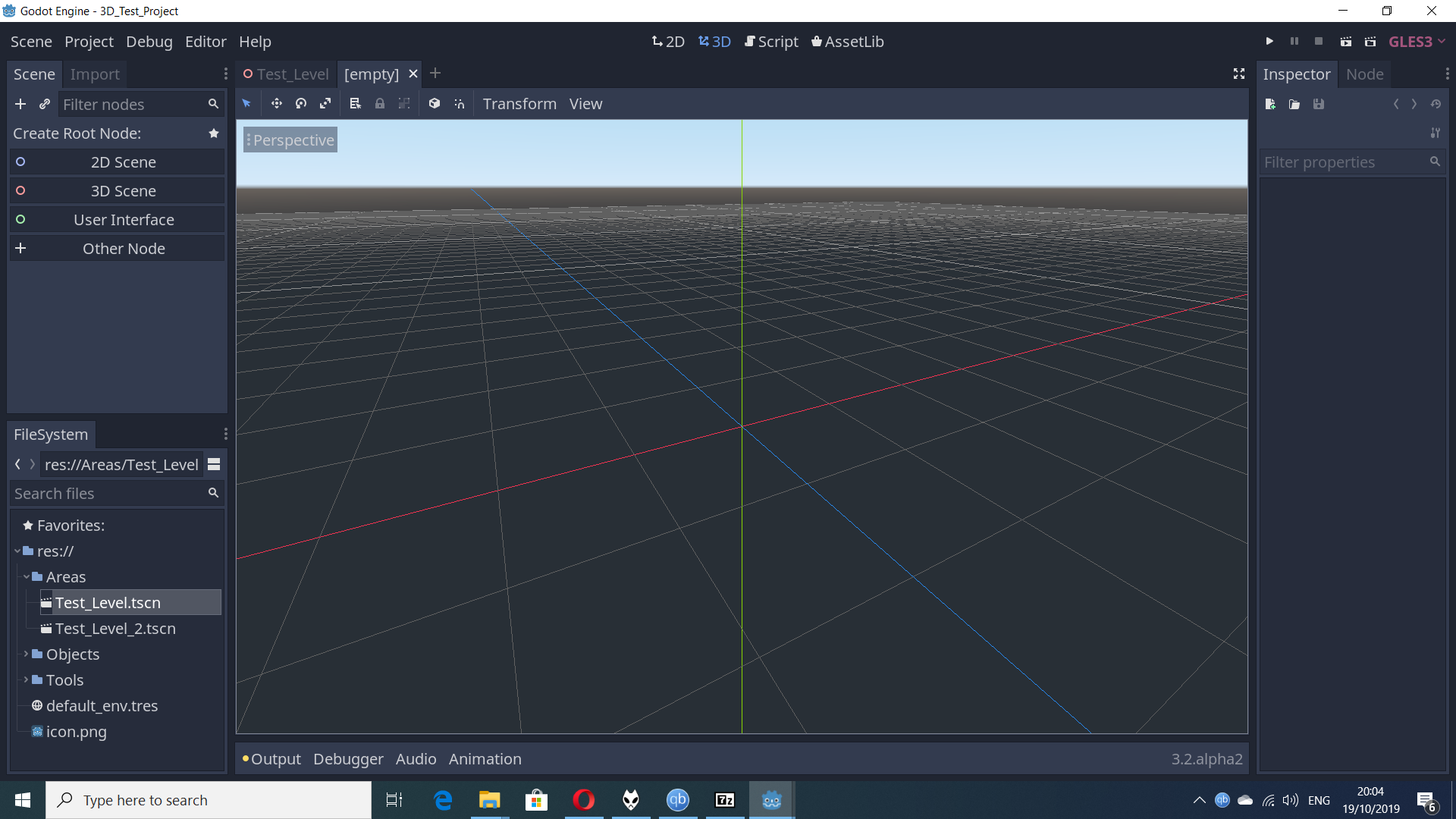Image resolution: width=1456 pixels, height=819 pixels.
Task: Activate the Scale mode tool
Action: (x=325, y=103)
